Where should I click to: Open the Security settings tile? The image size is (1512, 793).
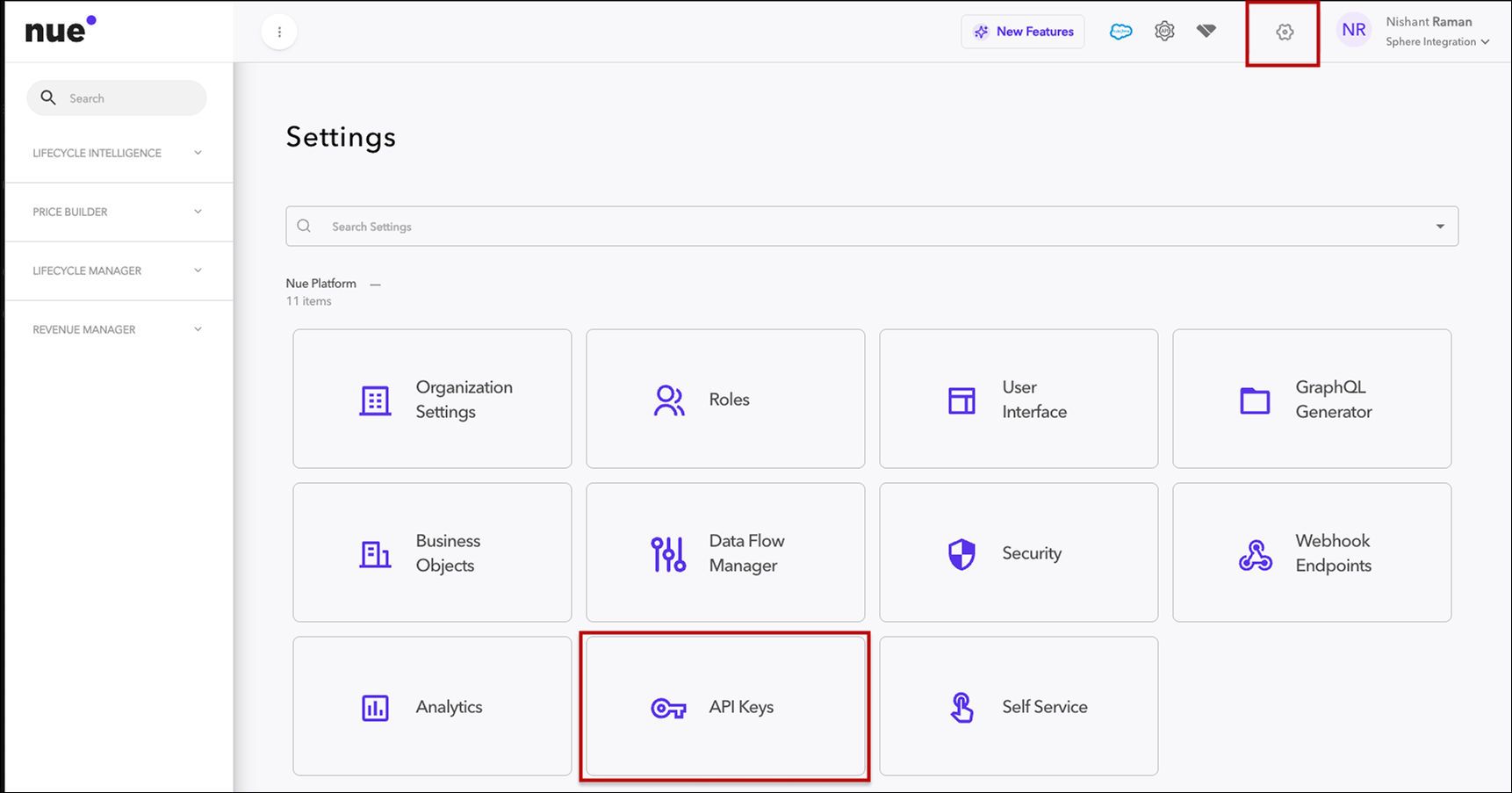point(1018,552)
